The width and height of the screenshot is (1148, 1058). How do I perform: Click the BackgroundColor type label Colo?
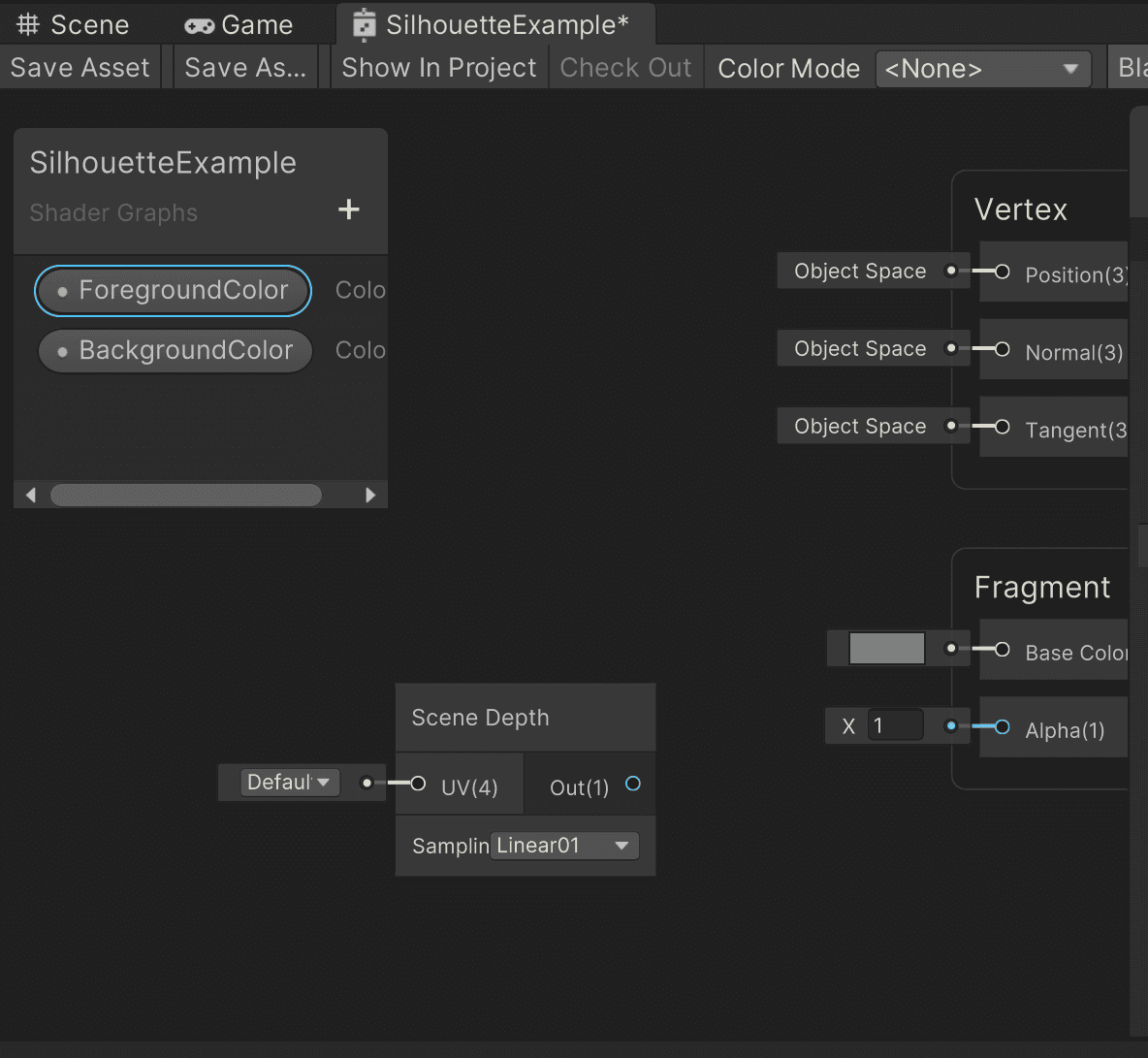pyautogui.click(x=361, y=350)
